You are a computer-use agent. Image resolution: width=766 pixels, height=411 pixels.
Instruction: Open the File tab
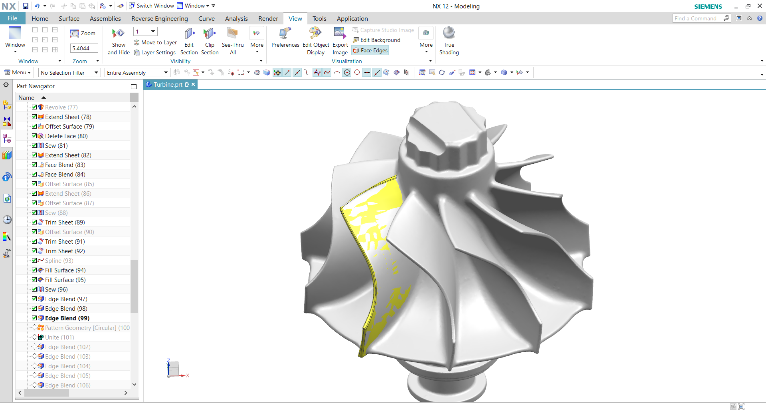[x=12, y=18]
